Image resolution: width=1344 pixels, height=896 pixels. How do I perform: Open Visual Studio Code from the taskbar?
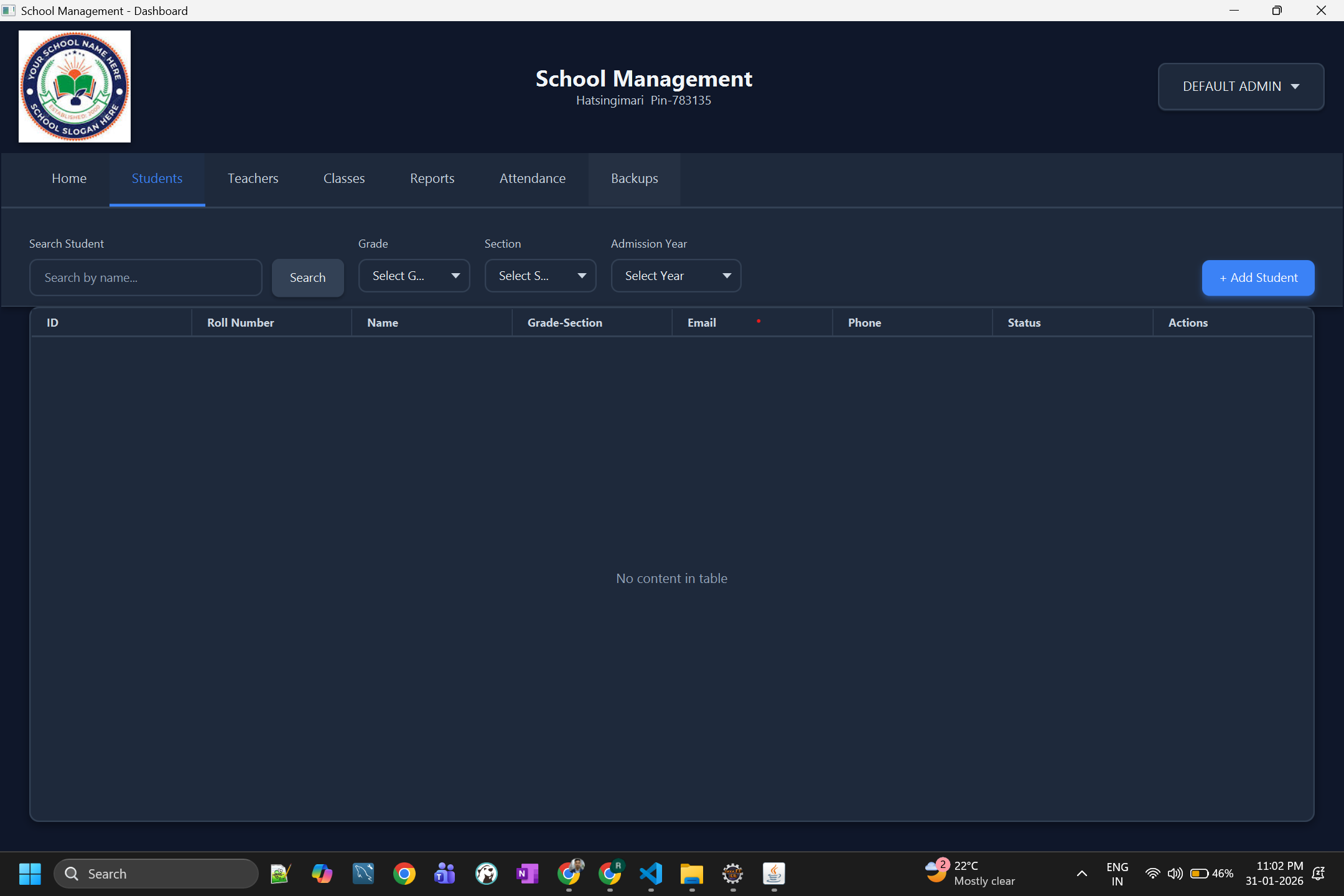[x=650, y=874]
